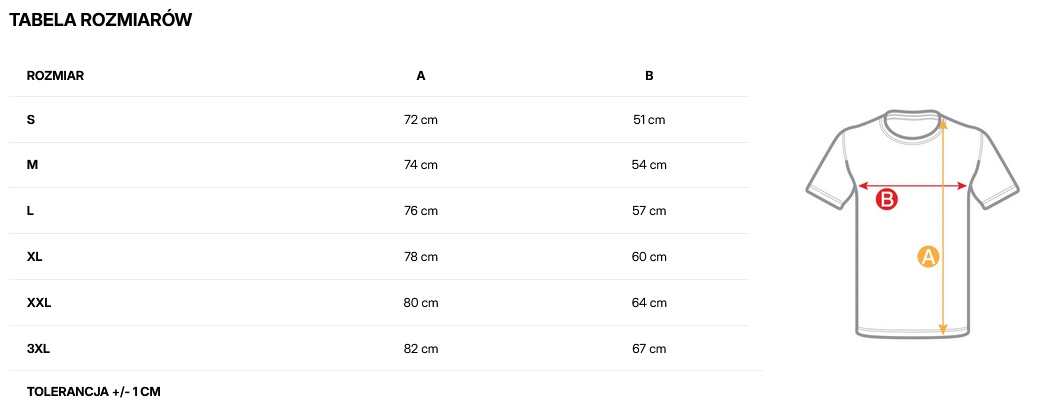Click the 60 cm value for XL
Screen dimensions: 1060x413
649,257
